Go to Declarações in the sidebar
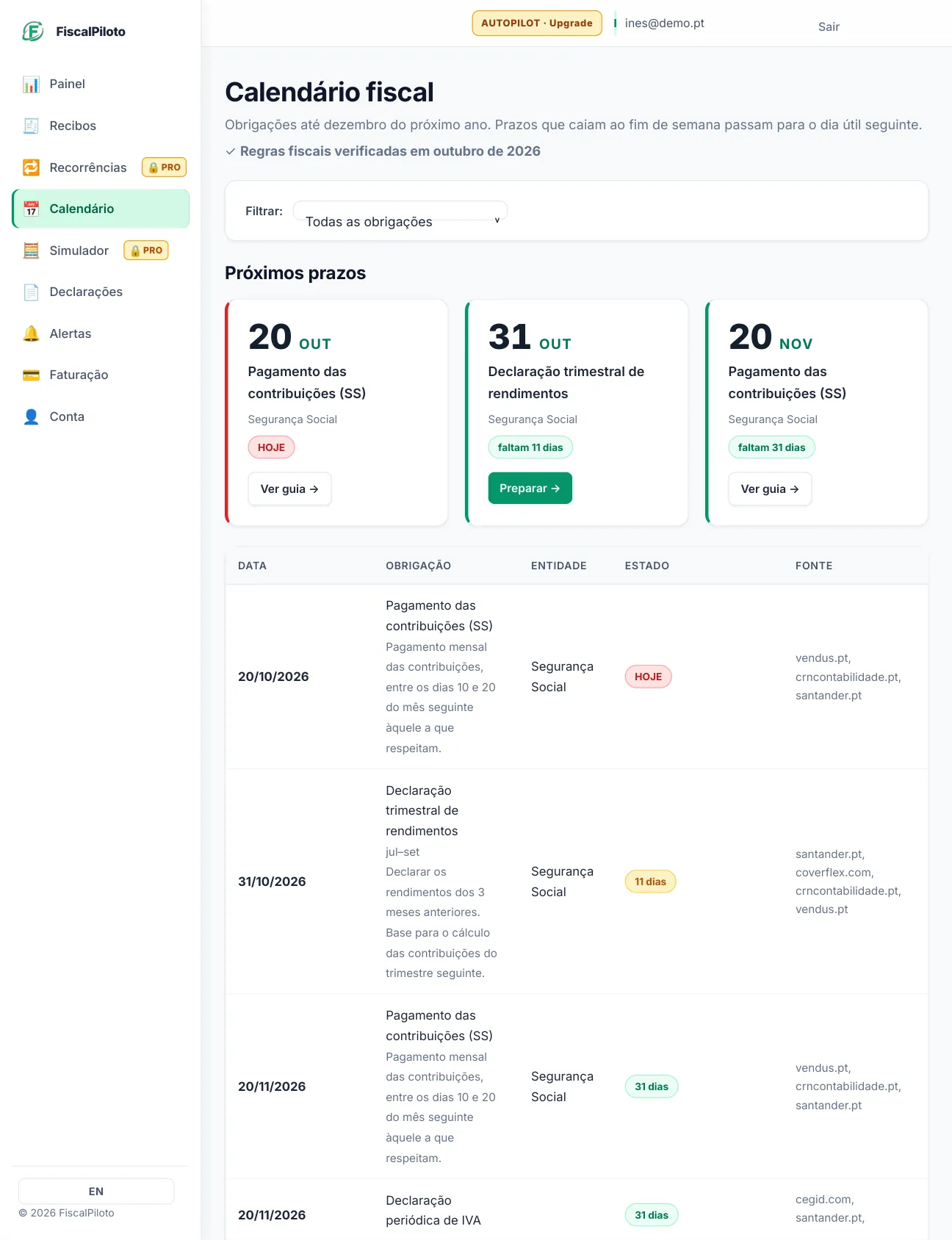This screenshot has height=1240, width=952. tap(101, 292)
